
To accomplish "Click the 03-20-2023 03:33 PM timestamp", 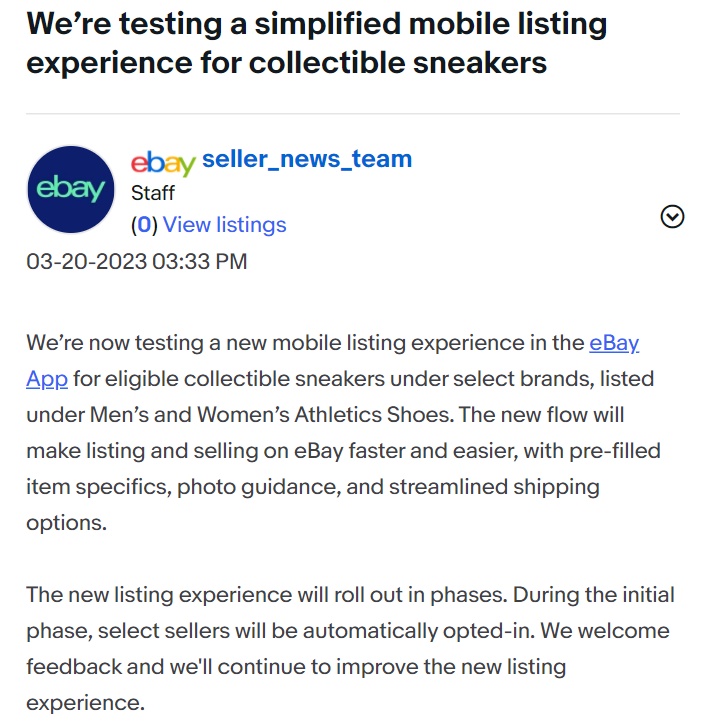I will 137,261.
